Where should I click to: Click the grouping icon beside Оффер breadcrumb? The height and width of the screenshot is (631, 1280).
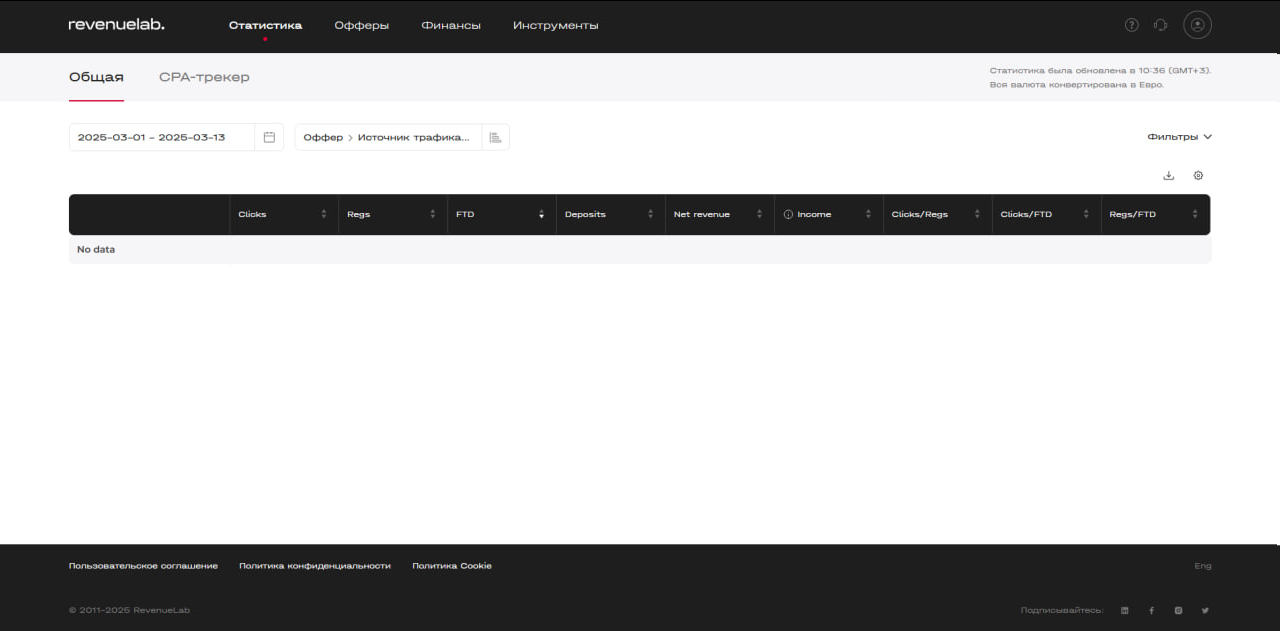[x=495, y=137]
